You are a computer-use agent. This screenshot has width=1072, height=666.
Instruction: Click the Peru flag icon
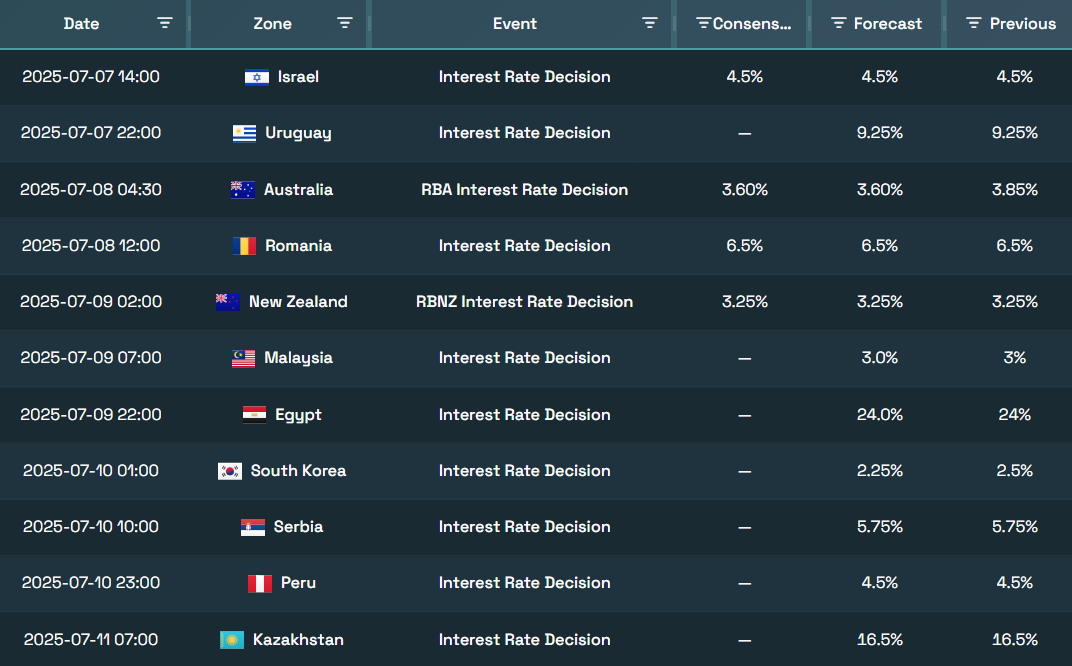click(x=260, y=583)
